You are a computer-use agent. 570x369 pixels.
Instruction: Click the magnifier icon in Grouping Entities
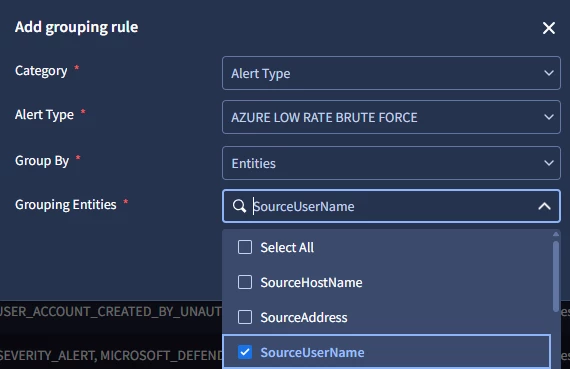(239, 206)
